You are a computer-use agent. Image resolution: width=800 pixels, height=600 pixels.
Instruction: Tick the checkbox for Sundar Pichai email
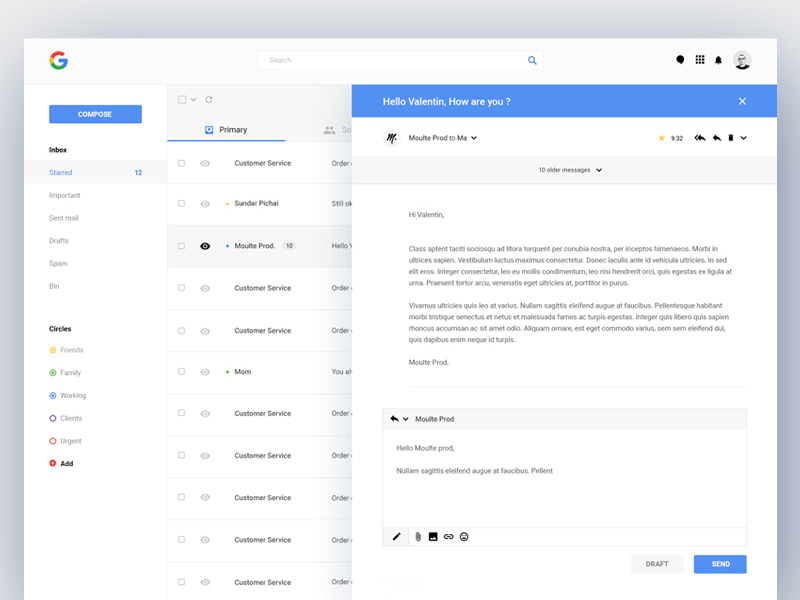[181, 204]
